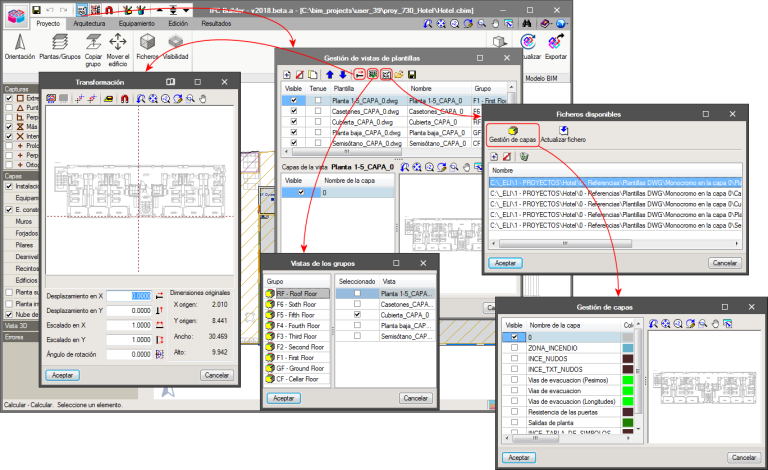The width and height of the screenshot is (768, 470).
Task: Open the Orientación tool in the ribbon
Action: [20, 47]
